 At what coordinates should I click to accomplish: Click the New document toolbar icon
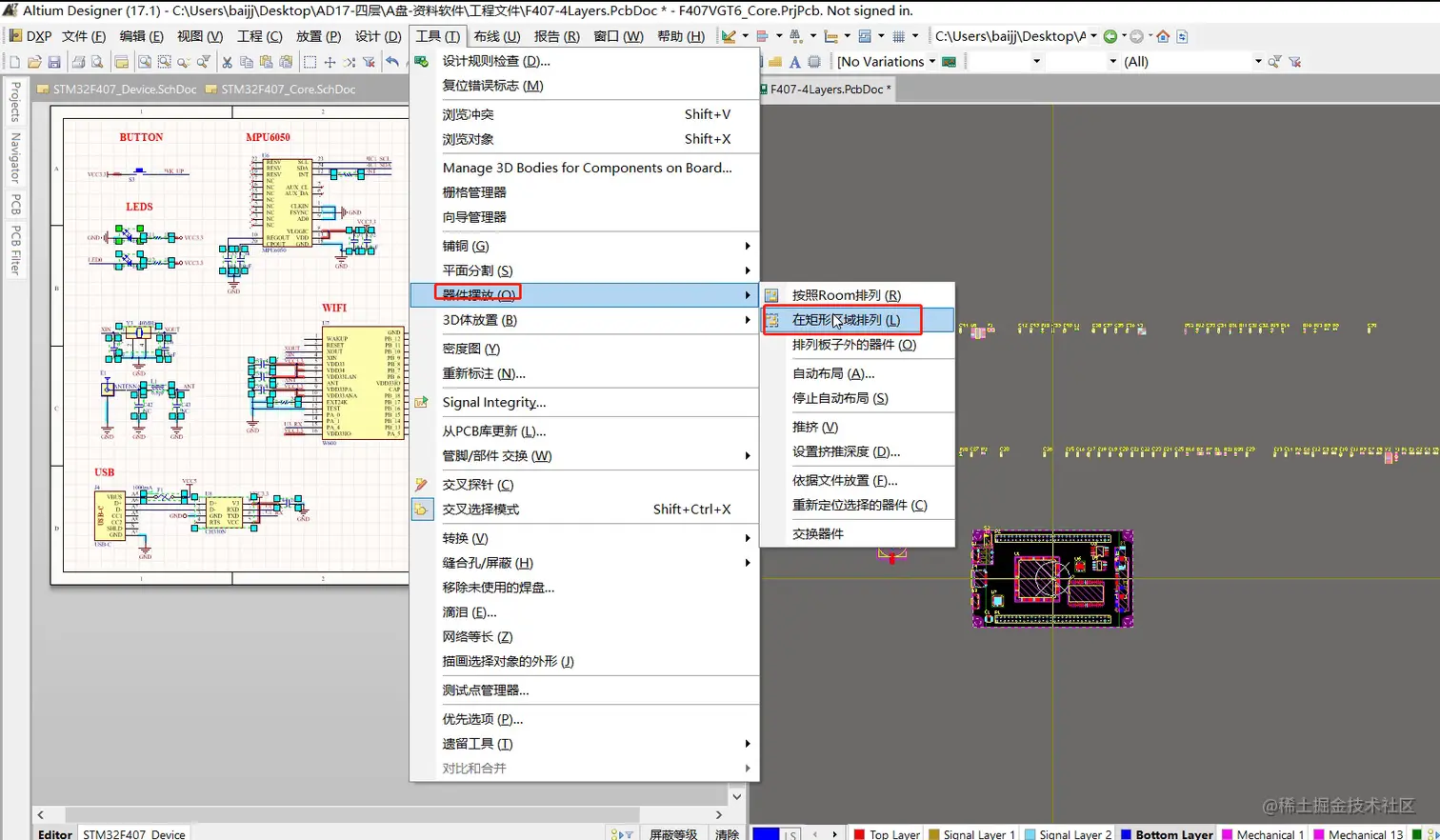[x=14, y=62]
